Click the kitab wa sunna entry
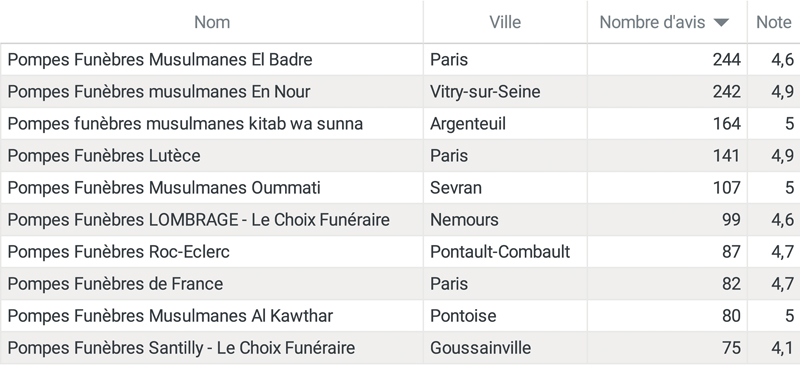Viewport: 800px width, 375px height. tap(185, 124)
